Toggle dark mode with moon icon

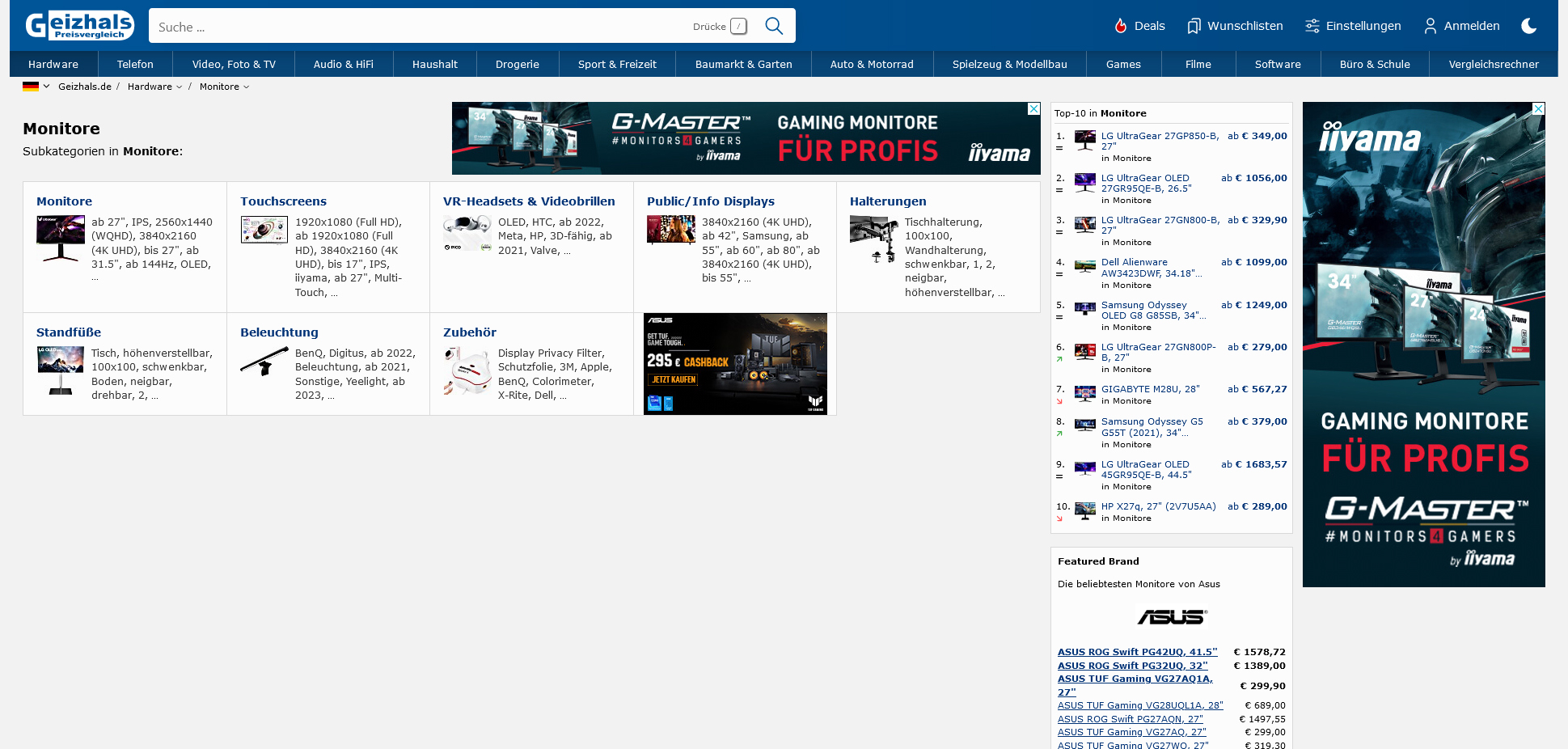coord(1528,26)
